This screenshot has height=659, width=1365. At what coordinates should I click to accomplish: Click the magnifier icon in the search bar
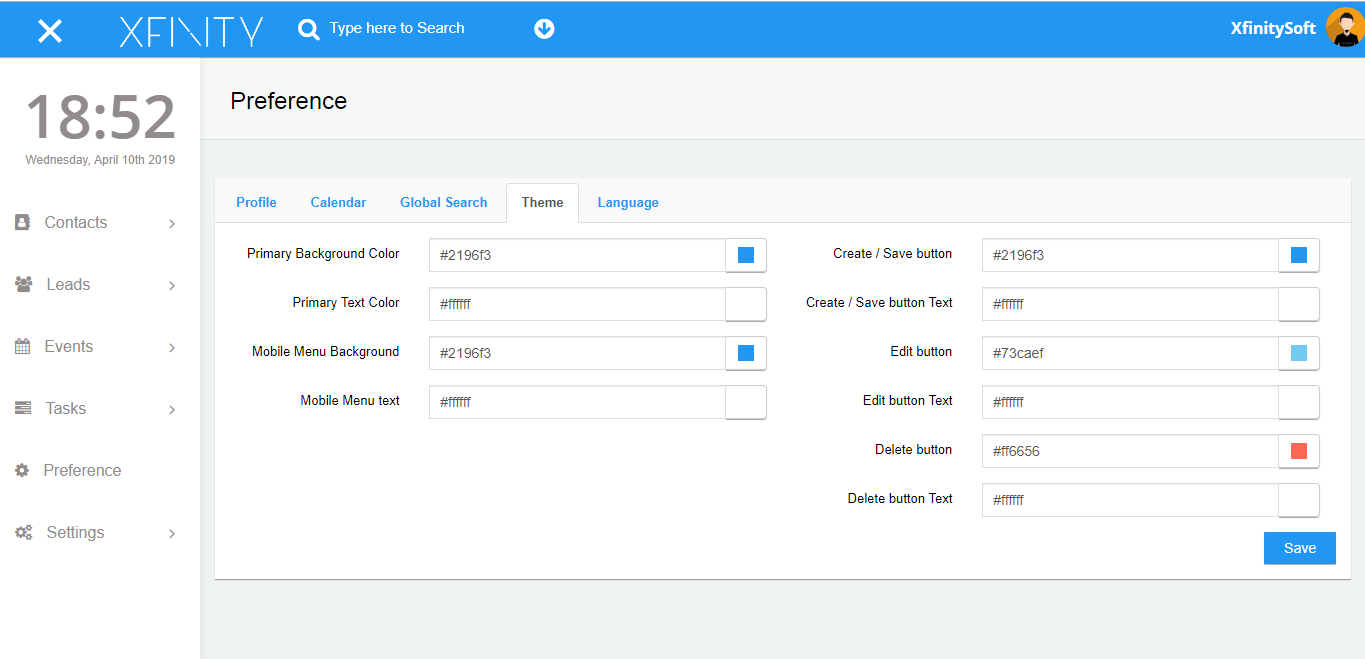308,28
